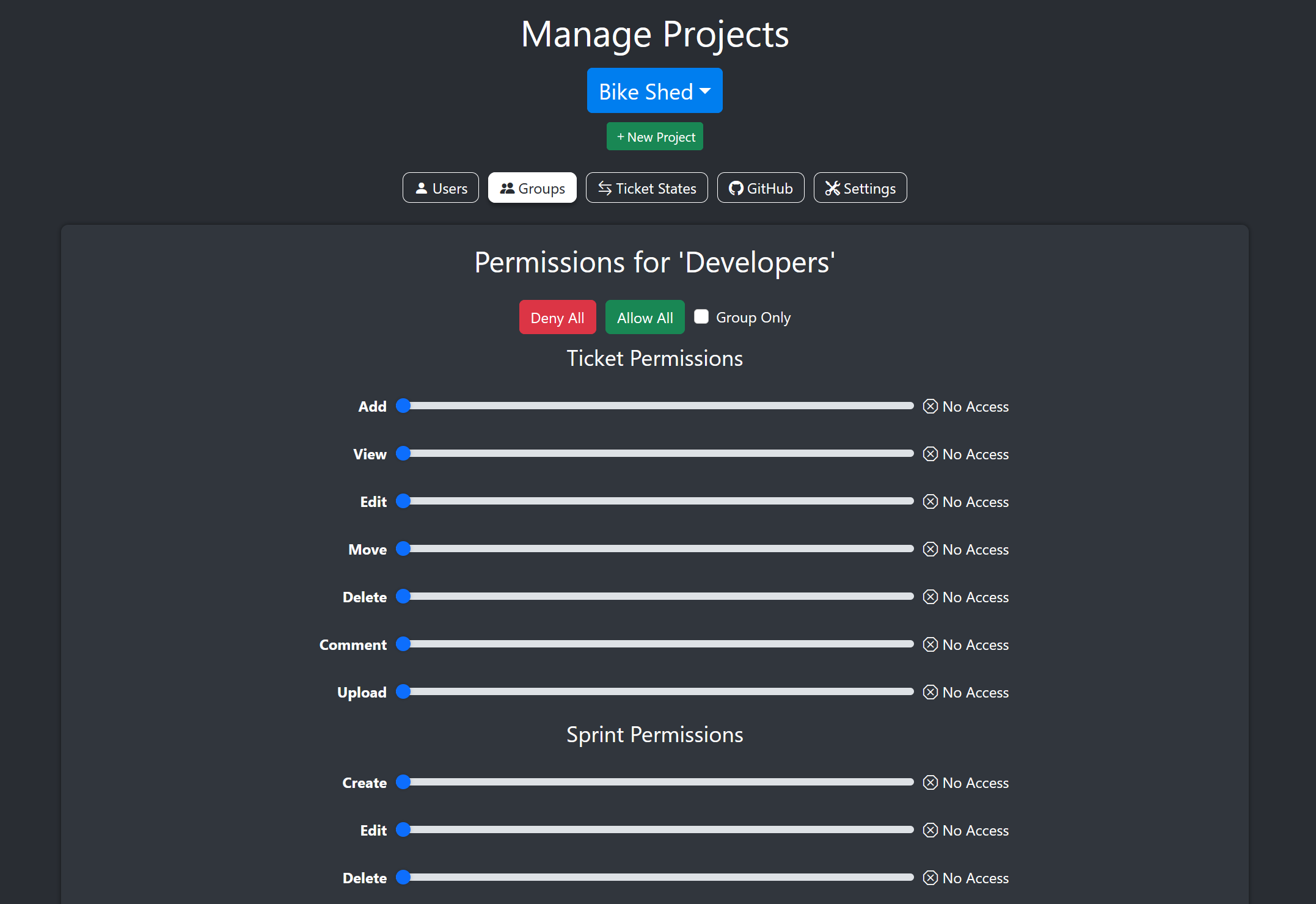The width and height of the screenshot is (1316, 904).
Task: Click the people icon on Groups tab
Action: (507, 188)
